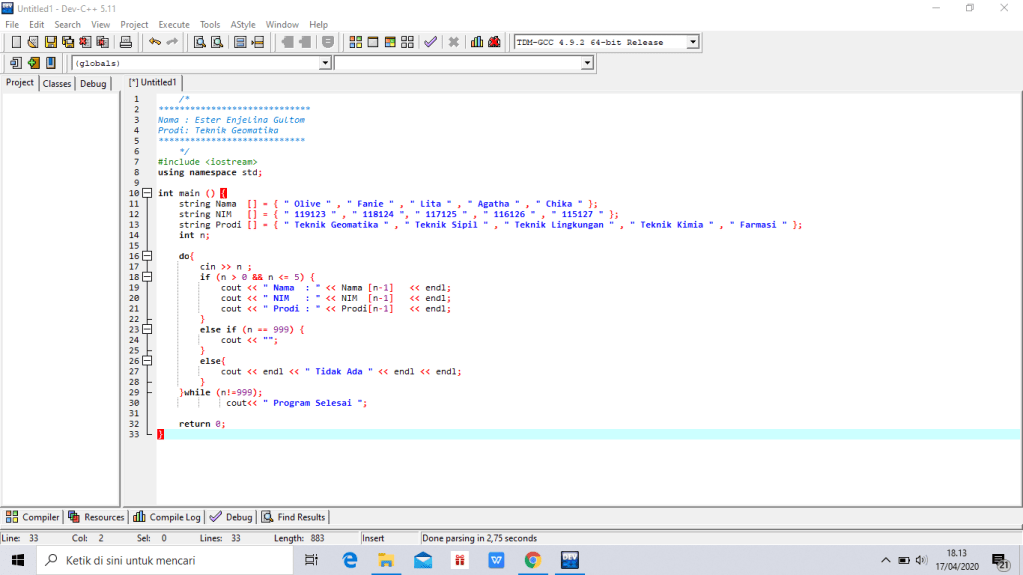Open the TDM-GCC compiler selection dropdown
The image size is (1023, 575).
click(x=692, y=42)
